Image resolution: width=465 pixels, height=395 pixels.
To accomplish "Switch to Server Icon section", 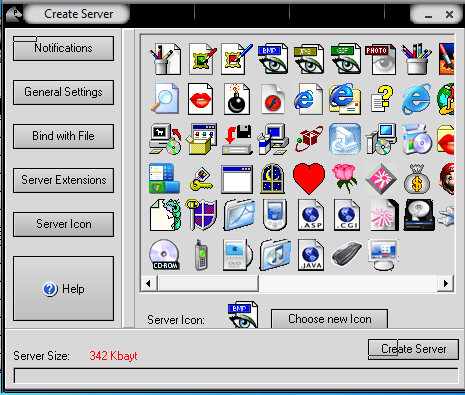I will point(63,224).
